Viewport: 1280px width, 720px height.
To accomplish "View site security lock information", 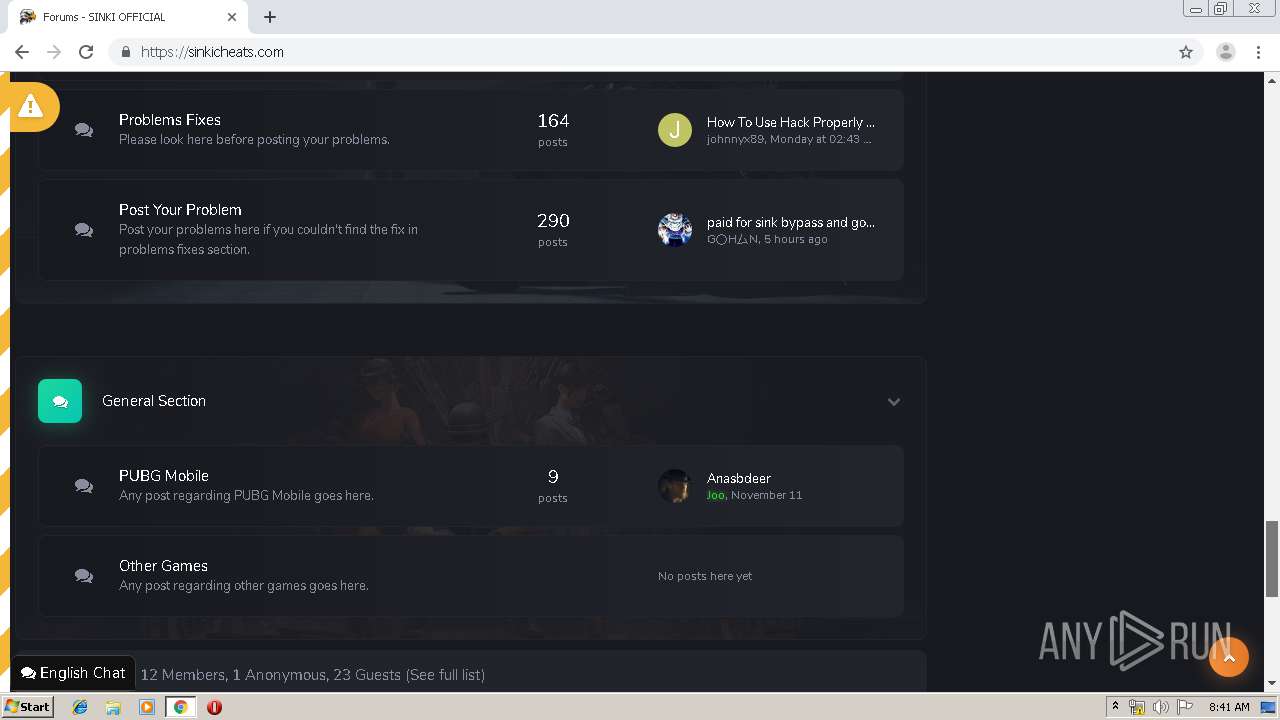I will click(126, 52).
